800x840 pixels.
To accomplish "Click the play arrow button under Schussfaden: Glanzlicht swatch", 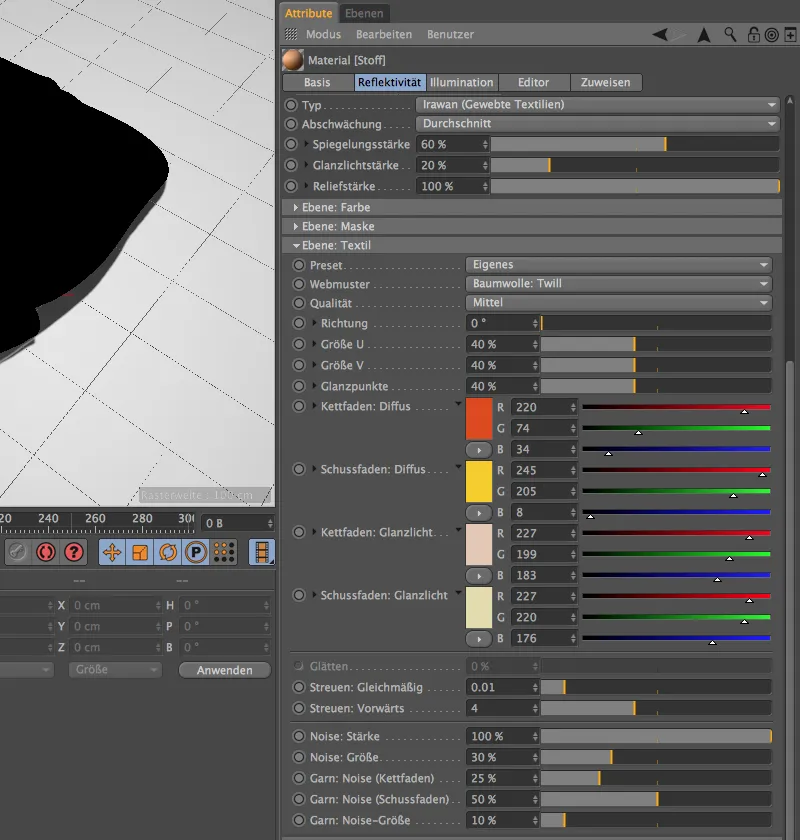I will [479, 639].
